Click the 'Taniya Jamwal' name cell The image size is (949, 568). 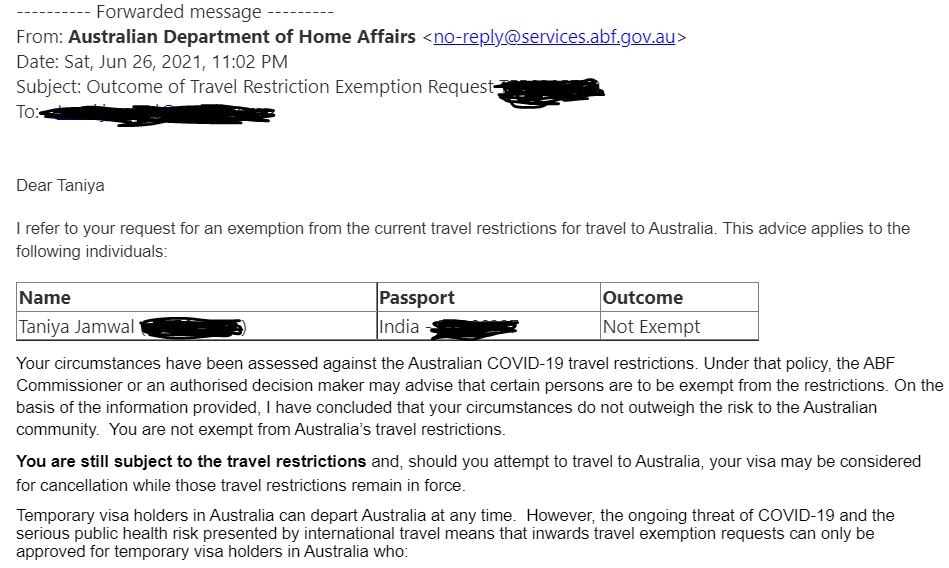[77, 327]
